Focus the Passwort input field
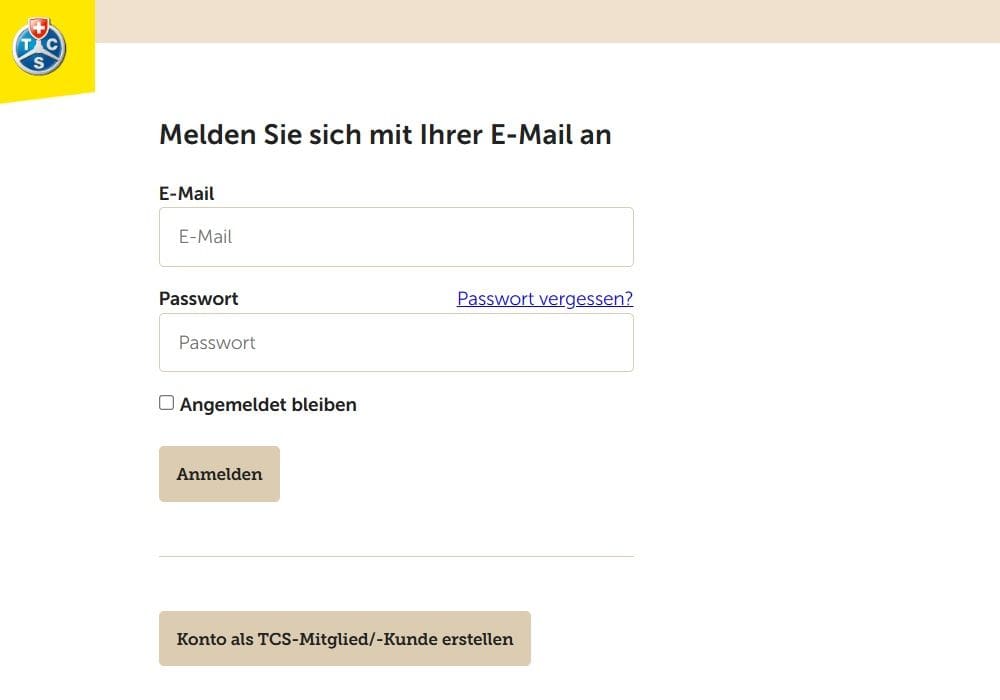 (x=396, y=342)
